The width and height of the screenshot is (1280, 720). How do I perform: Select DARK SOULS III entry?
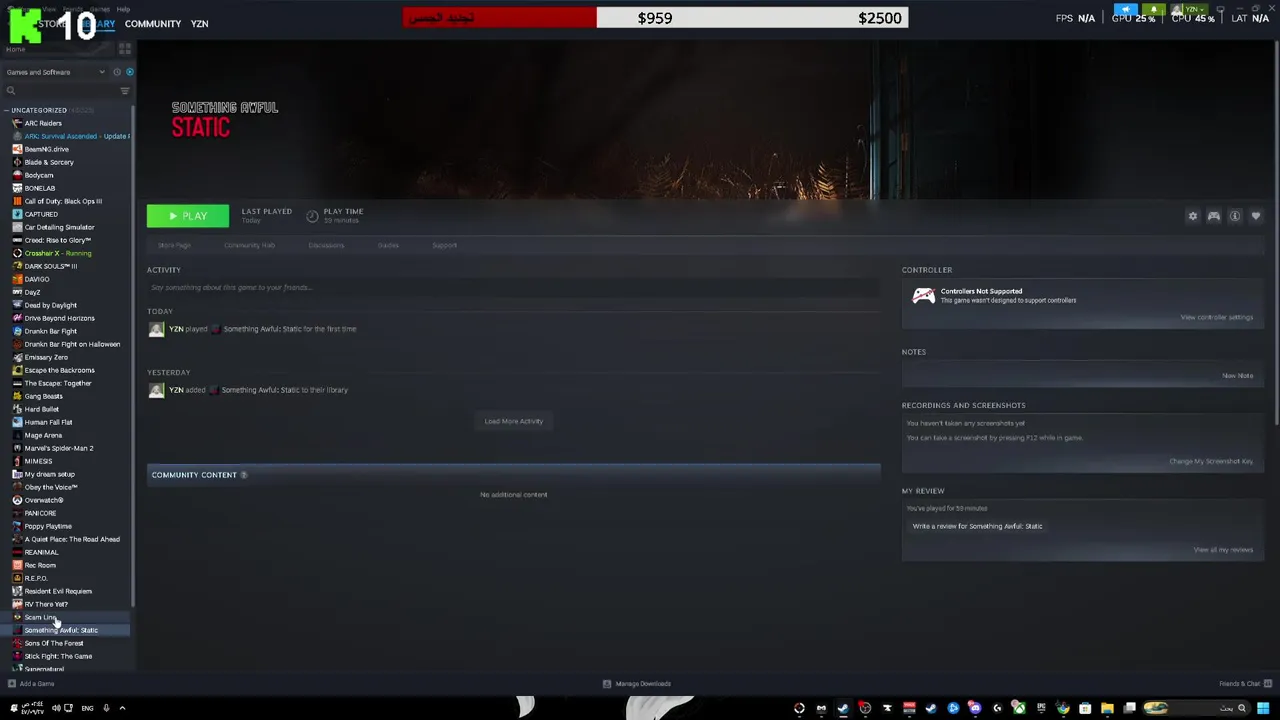pos(51,266)
